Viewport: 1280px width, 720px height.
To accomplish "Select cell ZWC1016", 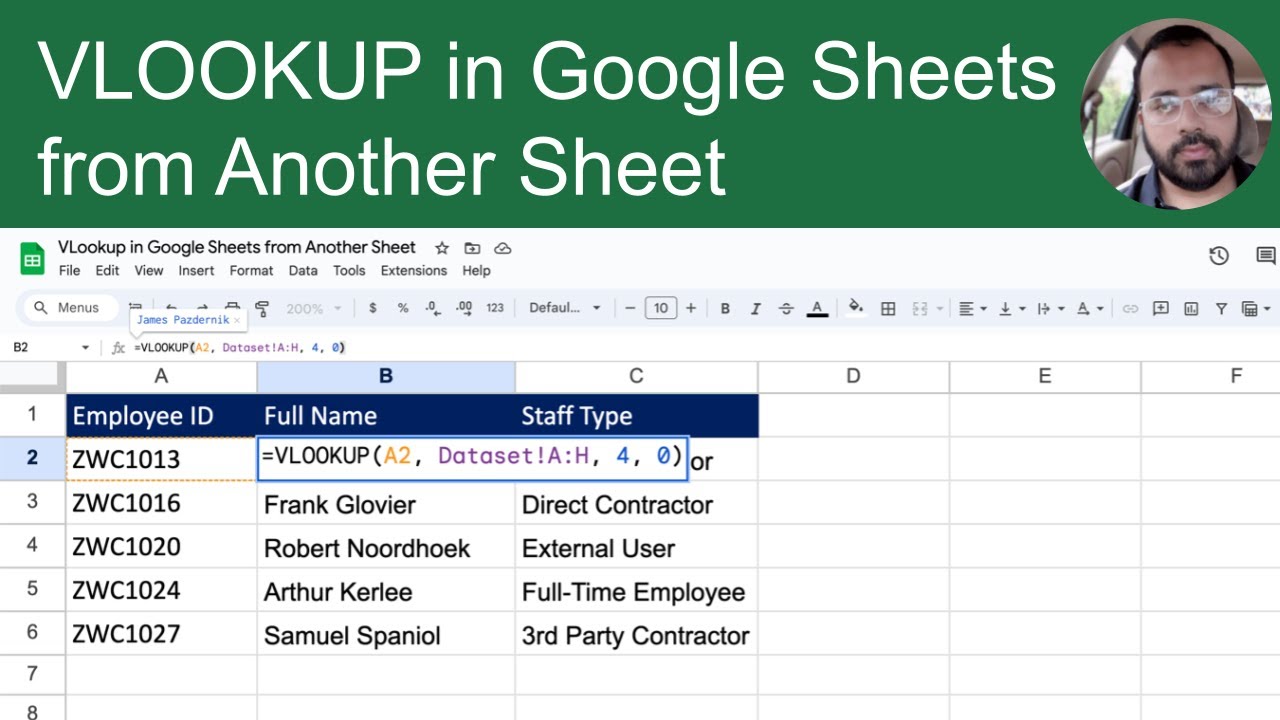I will tap(161, 503).
